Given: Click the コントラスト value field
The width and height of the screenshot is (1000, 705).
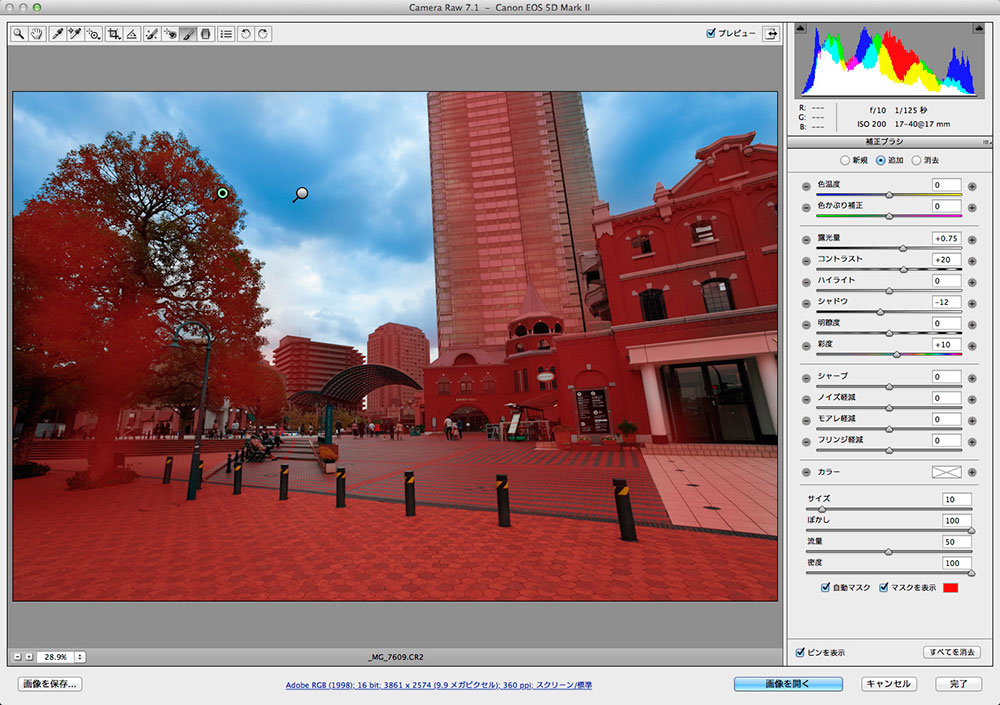Looking at the screenshot, I should point(946,260).
